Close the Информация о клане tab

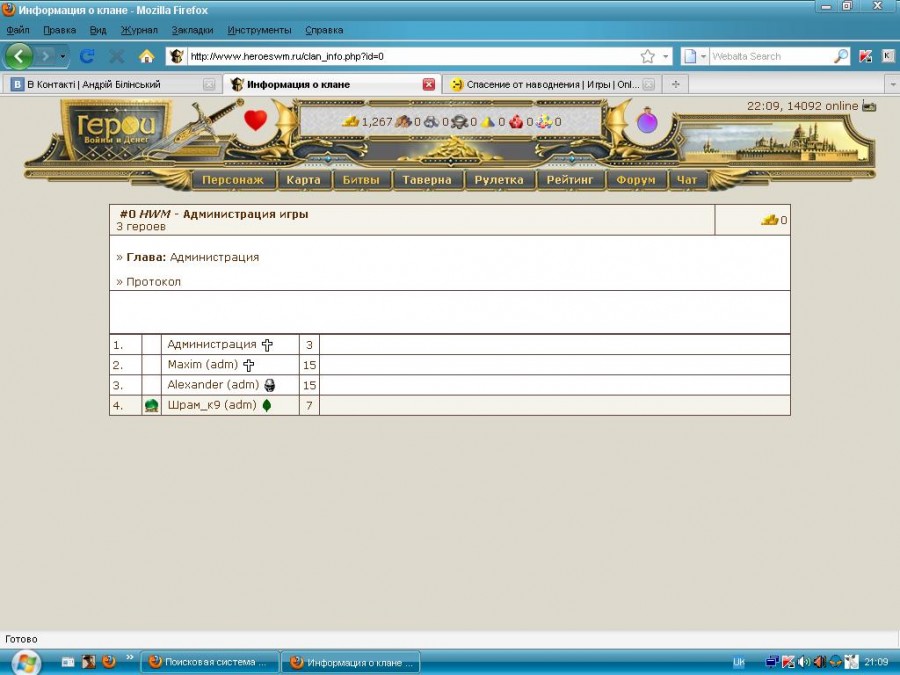coord(429,84)
